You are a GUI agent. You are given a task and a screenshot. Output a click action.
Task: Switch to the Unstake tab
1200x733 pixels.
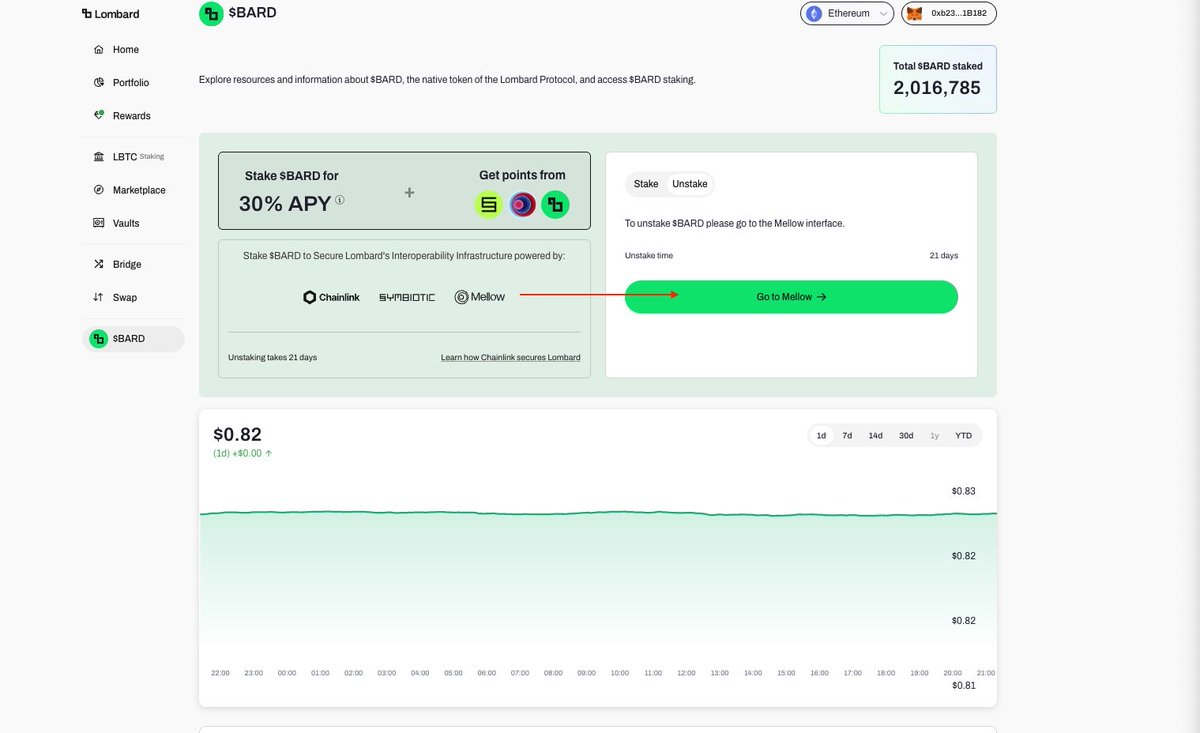point(689,184)
